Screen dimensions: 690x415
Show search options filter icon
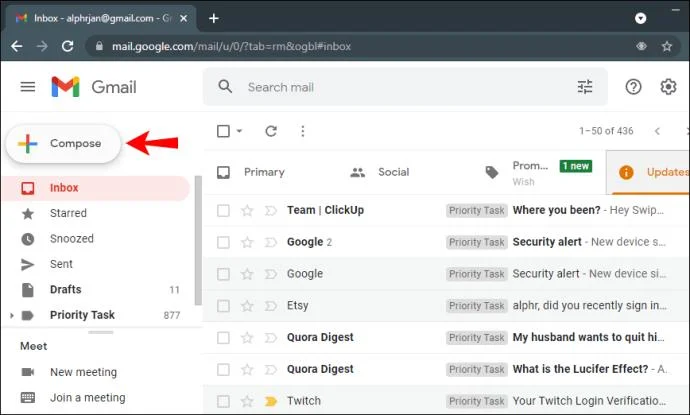[585, 87]
